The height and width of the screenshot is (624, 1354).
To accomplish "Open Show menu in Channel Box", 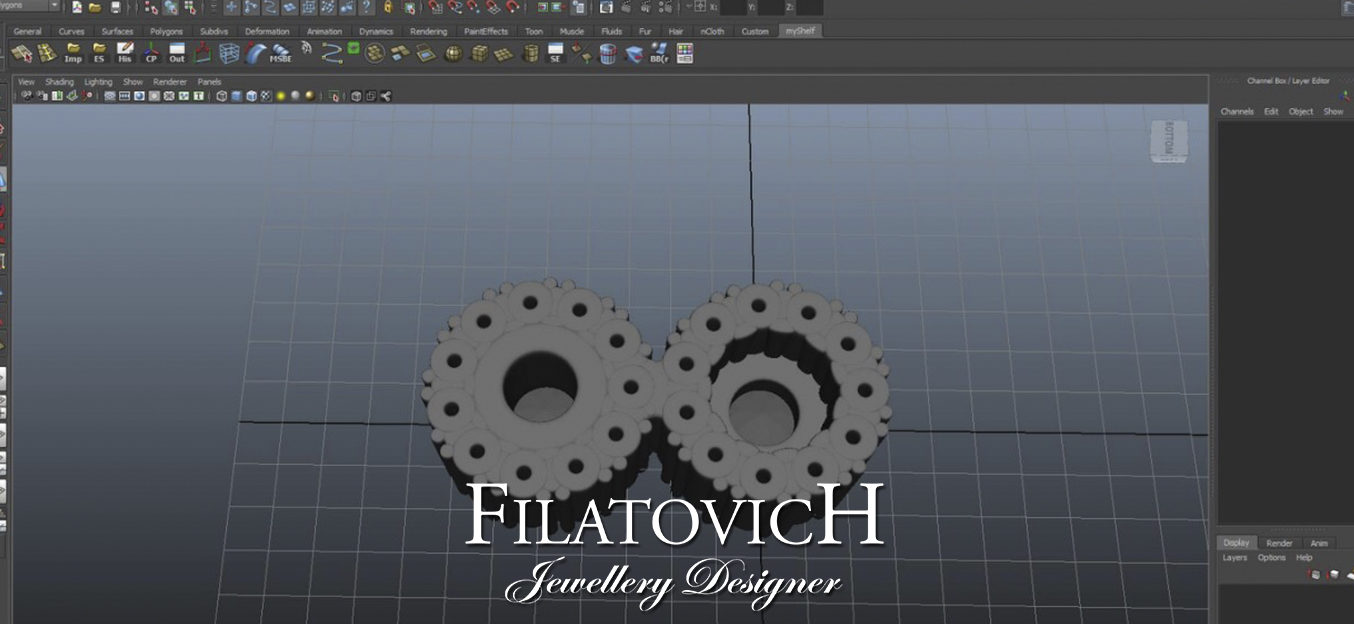I will click(1334, 112).
